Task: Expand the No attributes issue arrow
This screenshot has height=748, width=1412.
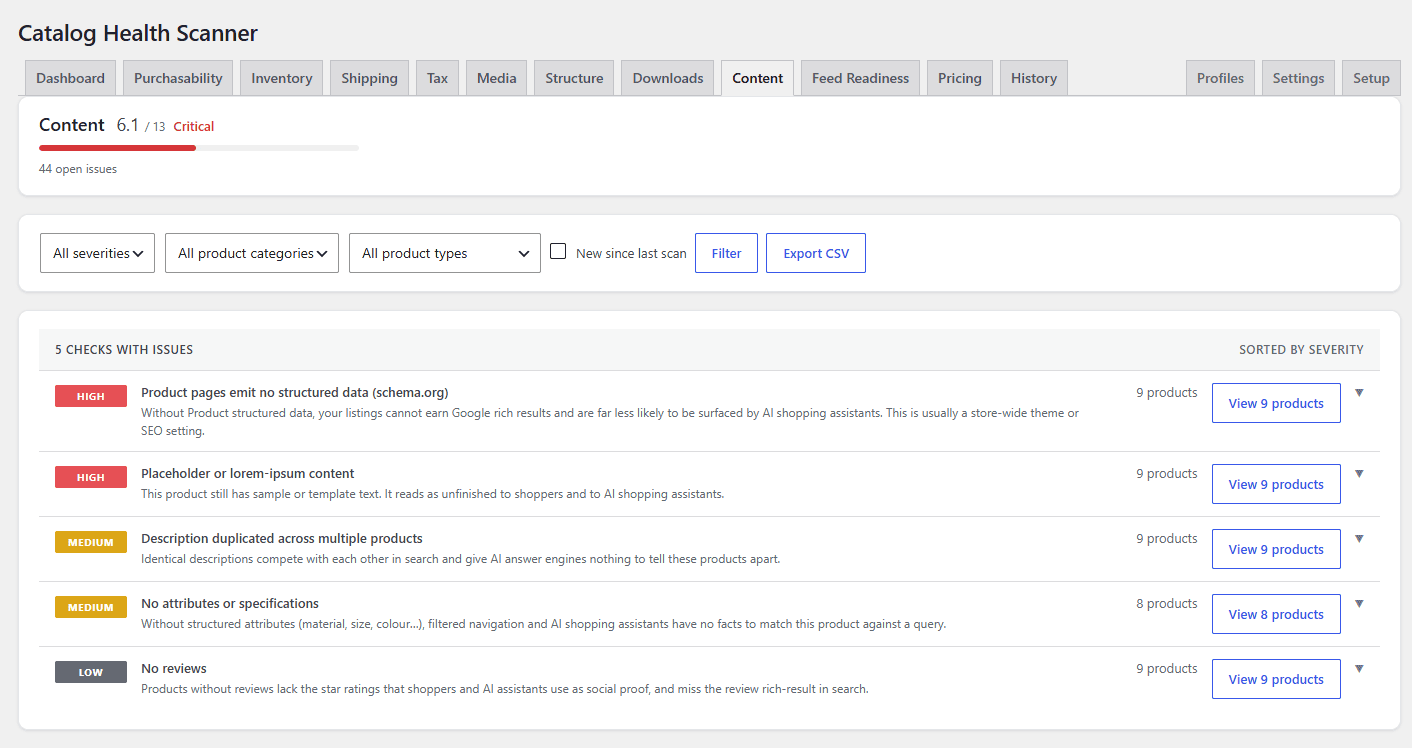Action: (x=1359, y=604)
